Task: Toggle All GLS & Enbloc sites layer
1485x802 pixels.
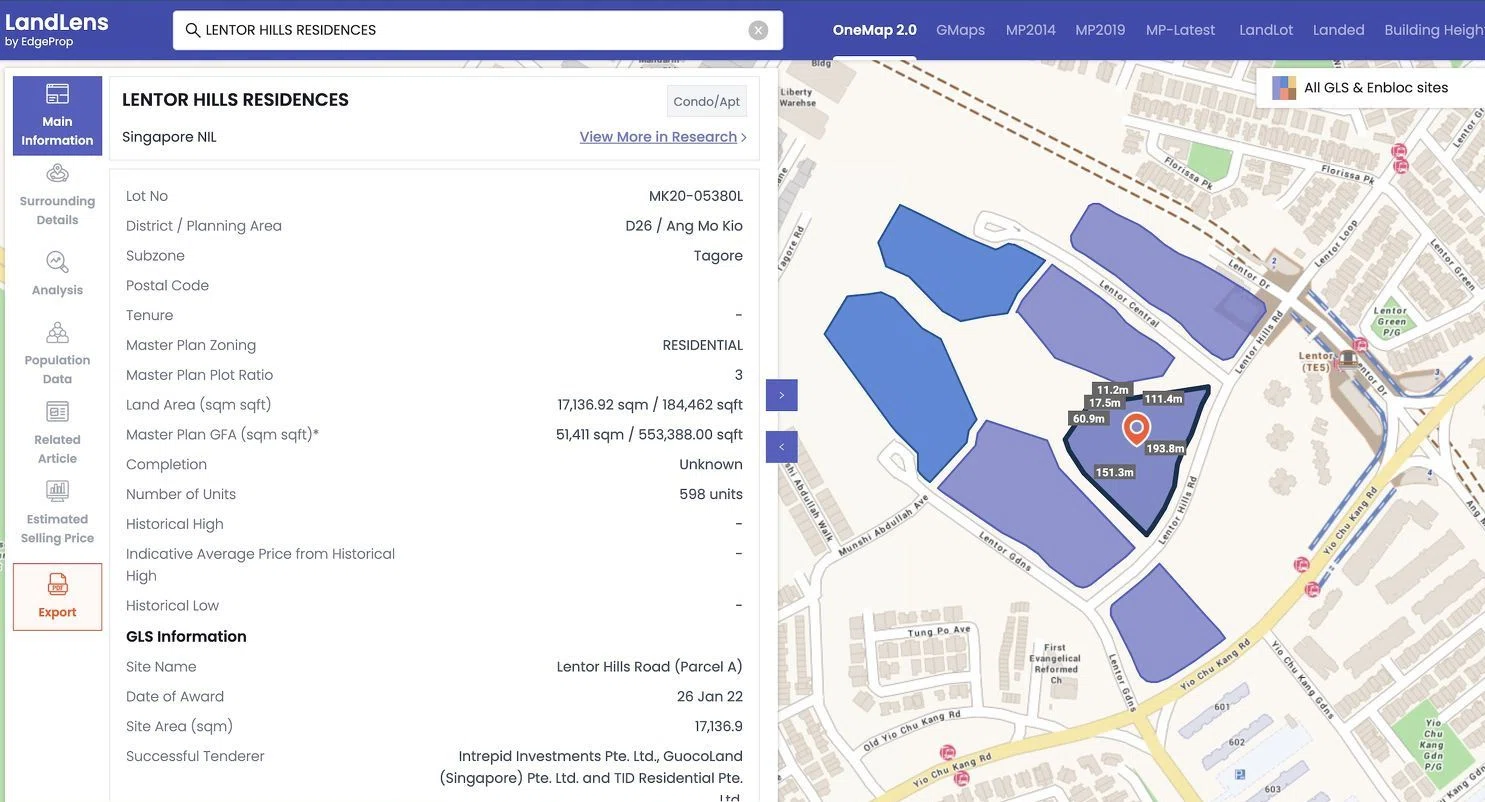Action: [x=1361, y=88]
